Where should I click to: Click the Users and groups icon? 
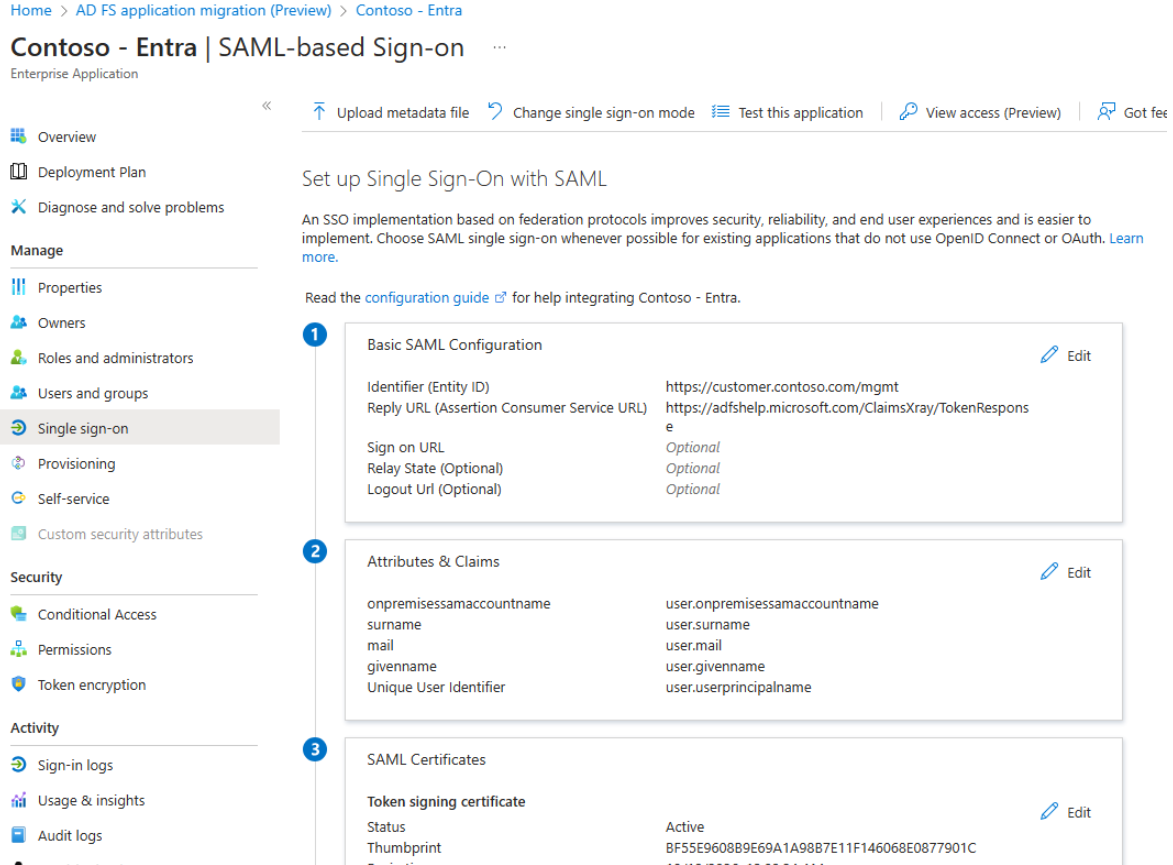(19, 392)
